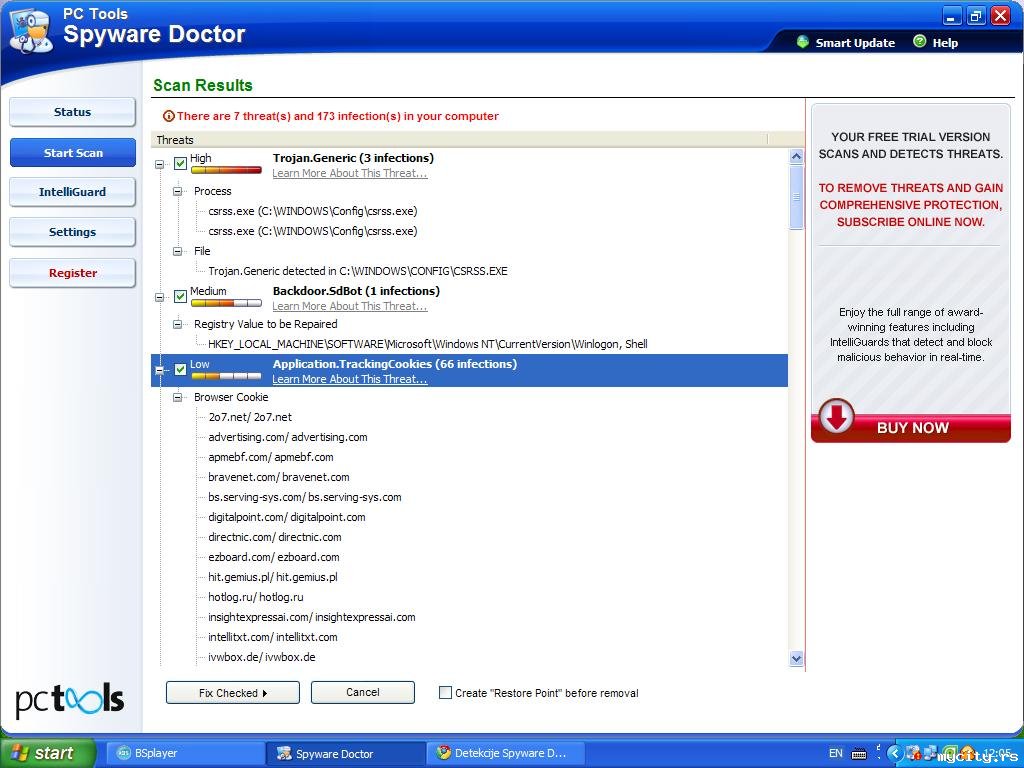This screenshot has width=1024, height=768.
Task: Collapse the Process tree node
Action: click(178, 191)
